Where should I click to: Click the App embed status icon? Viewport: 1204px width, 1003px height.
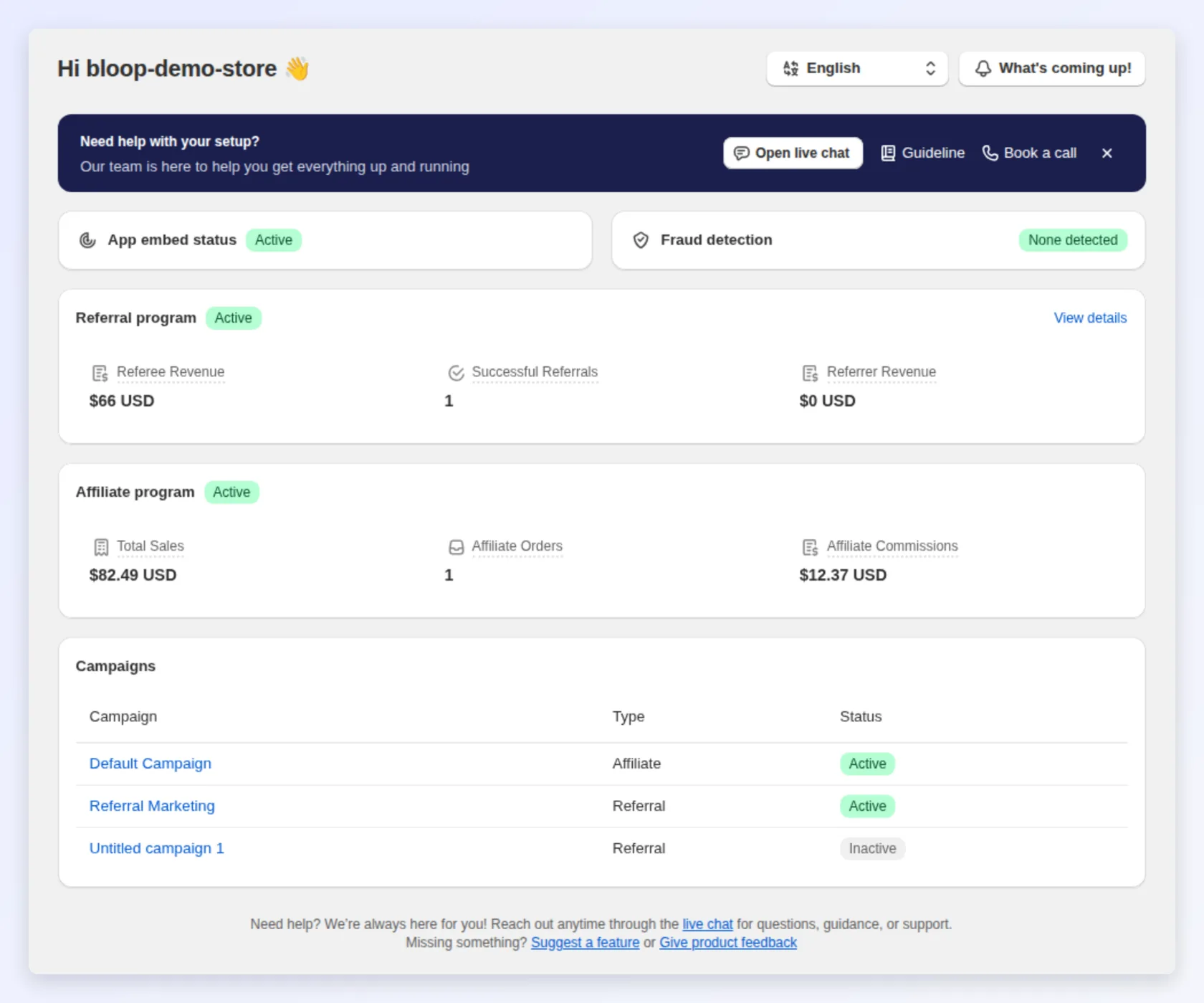(x=87, y=240)
